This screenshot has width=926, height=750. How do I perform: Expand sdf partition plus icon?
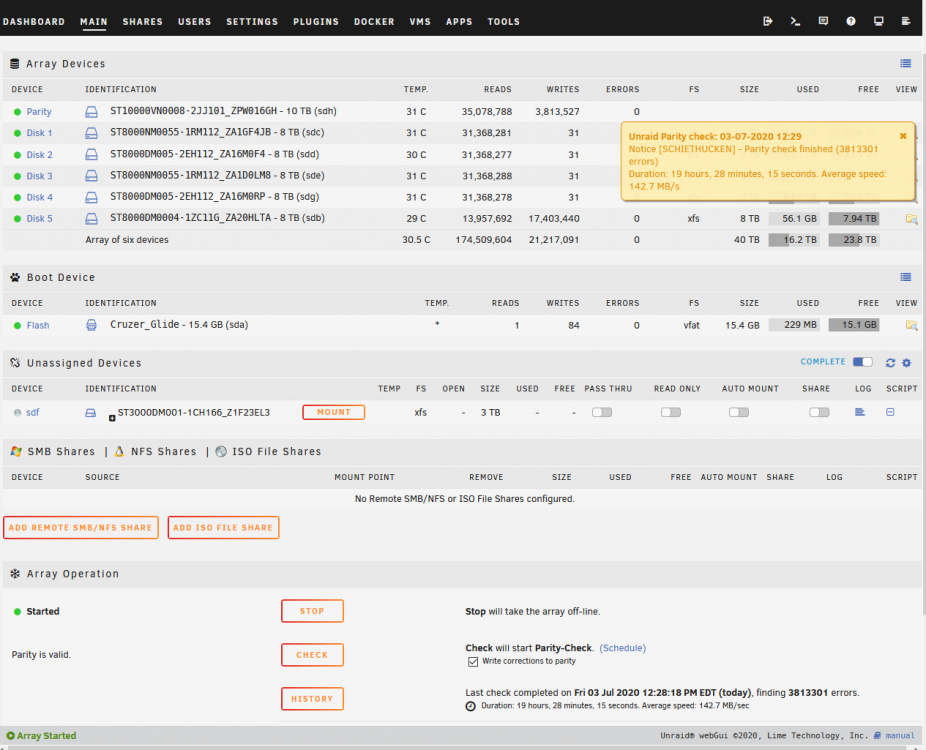tap(112, 418)
